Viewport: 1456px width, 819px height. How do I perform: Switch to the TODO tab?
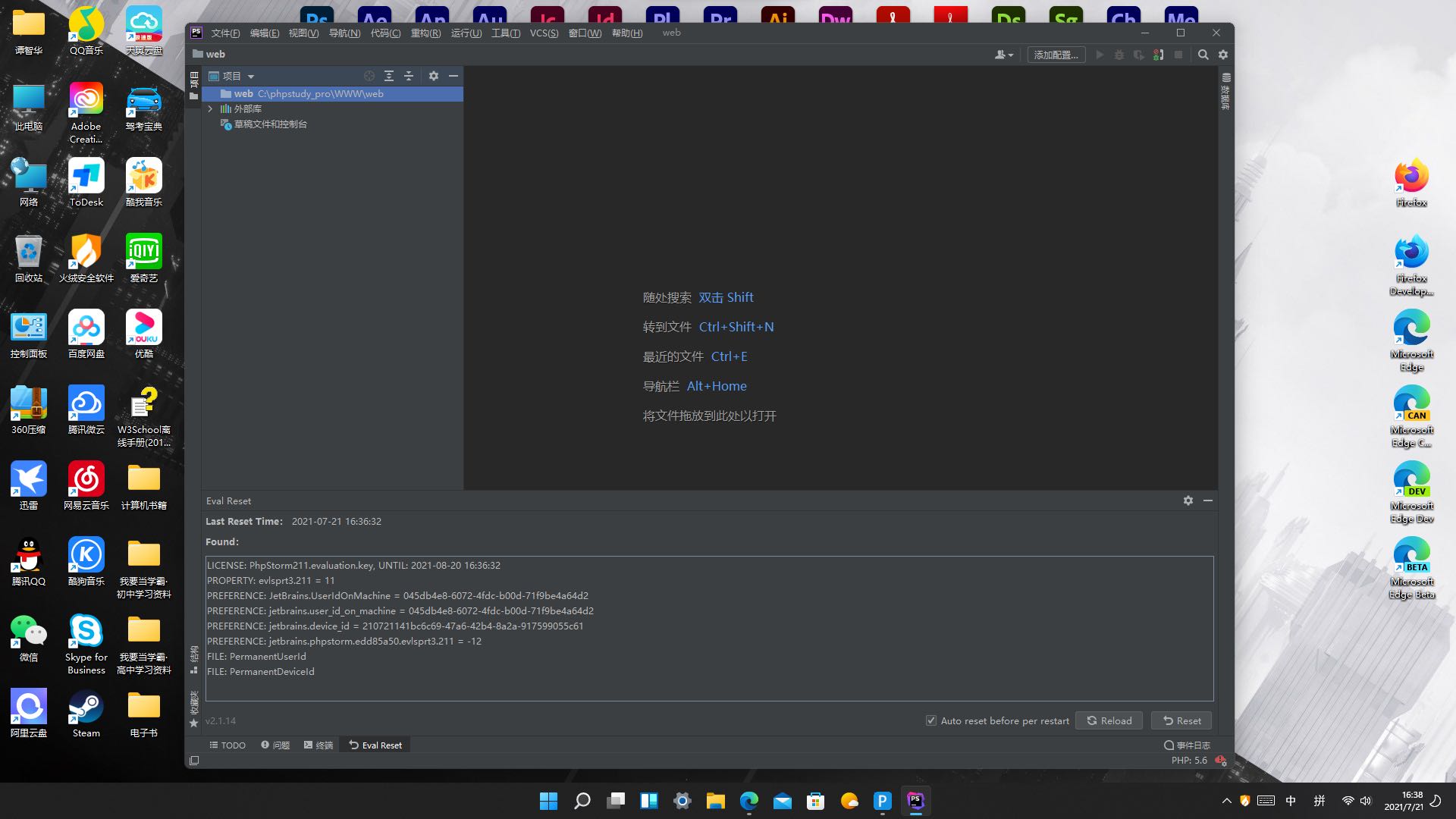(x=227, y=745)
